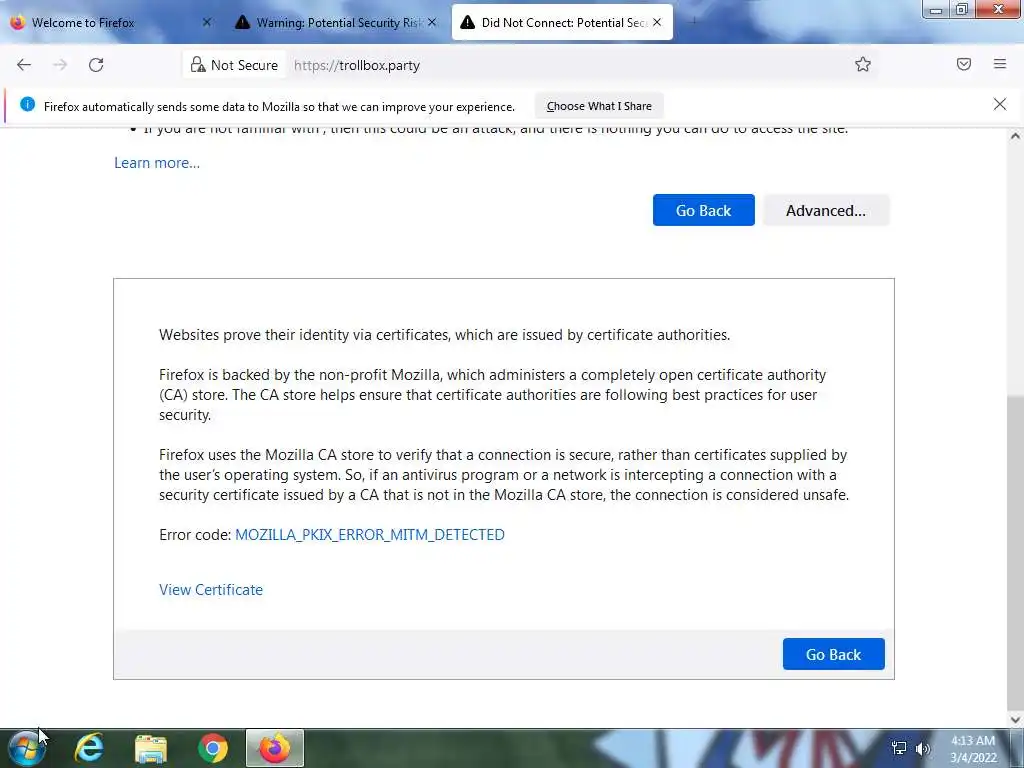Bookmark this page with the star icon
Image resolution: width=1024 pixels, height=768 pixels.
click(863, 64)
